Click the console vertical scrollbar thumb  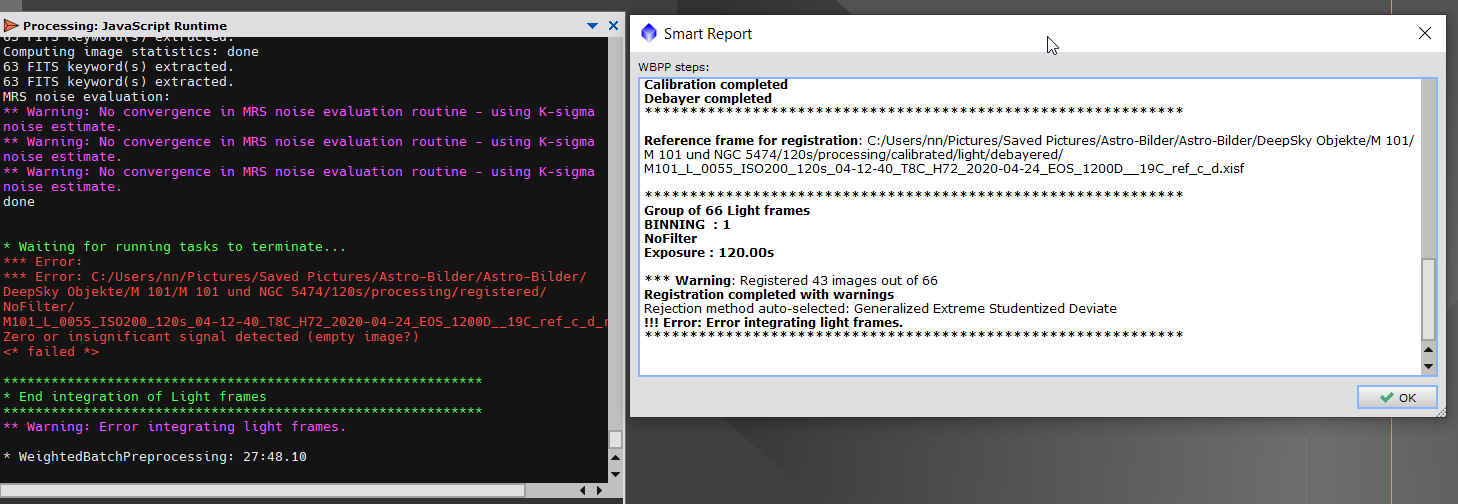(x=615, y=439)
